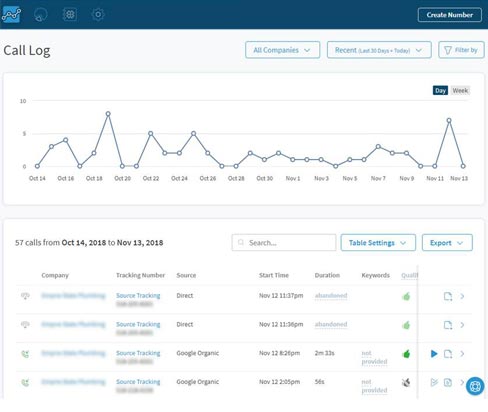Switch chart to Week view

click(460, 90)
